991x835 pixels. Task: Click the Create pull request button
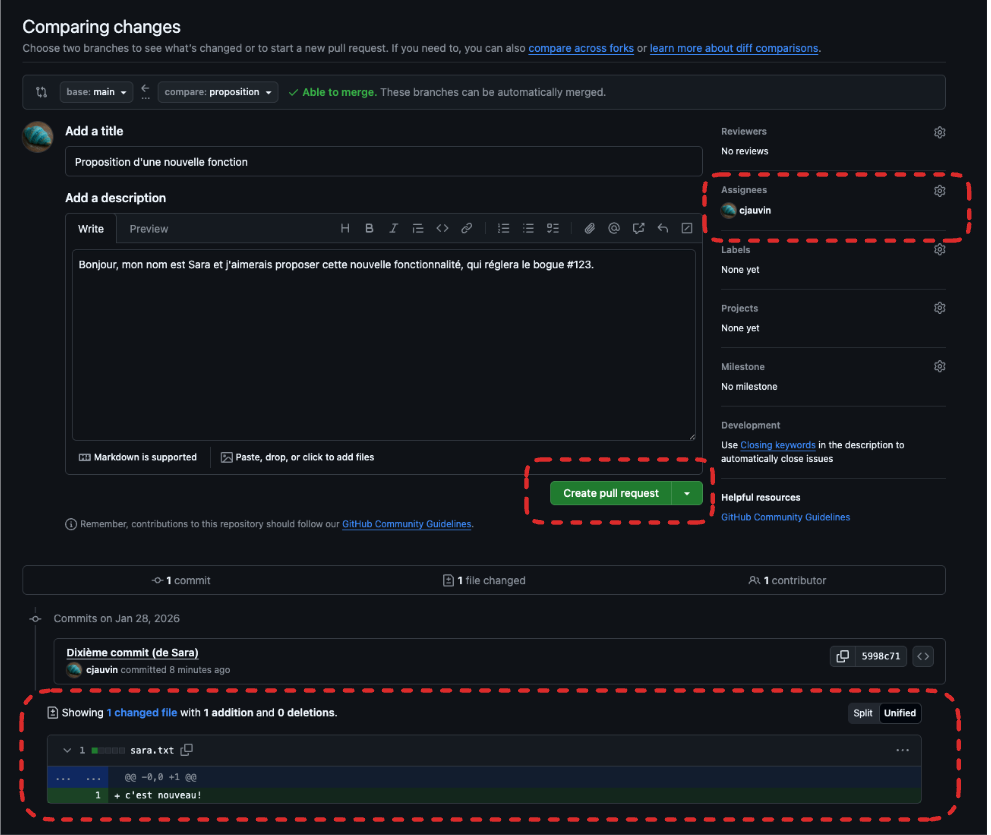click(610, 493)
